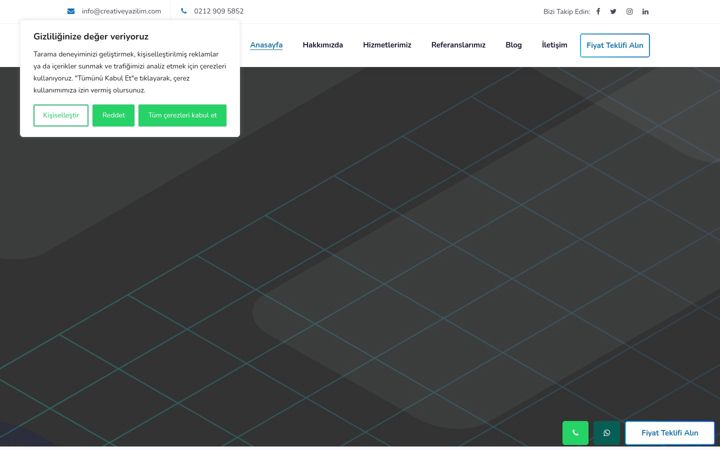Click the floating WhatsApp chat button
Viewport: 720px width, 450px height.
pyautogui.click(x=607, y=433)
